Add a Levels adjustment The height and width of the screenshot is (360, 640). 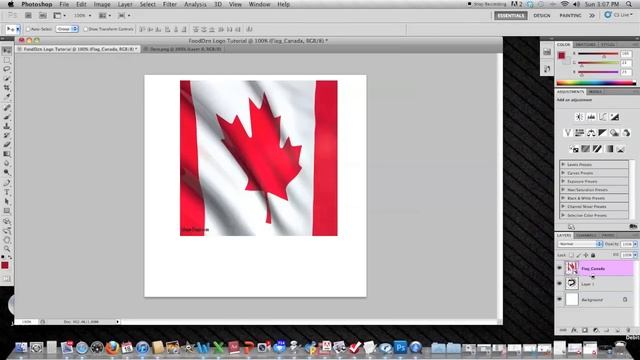point(591,117)
